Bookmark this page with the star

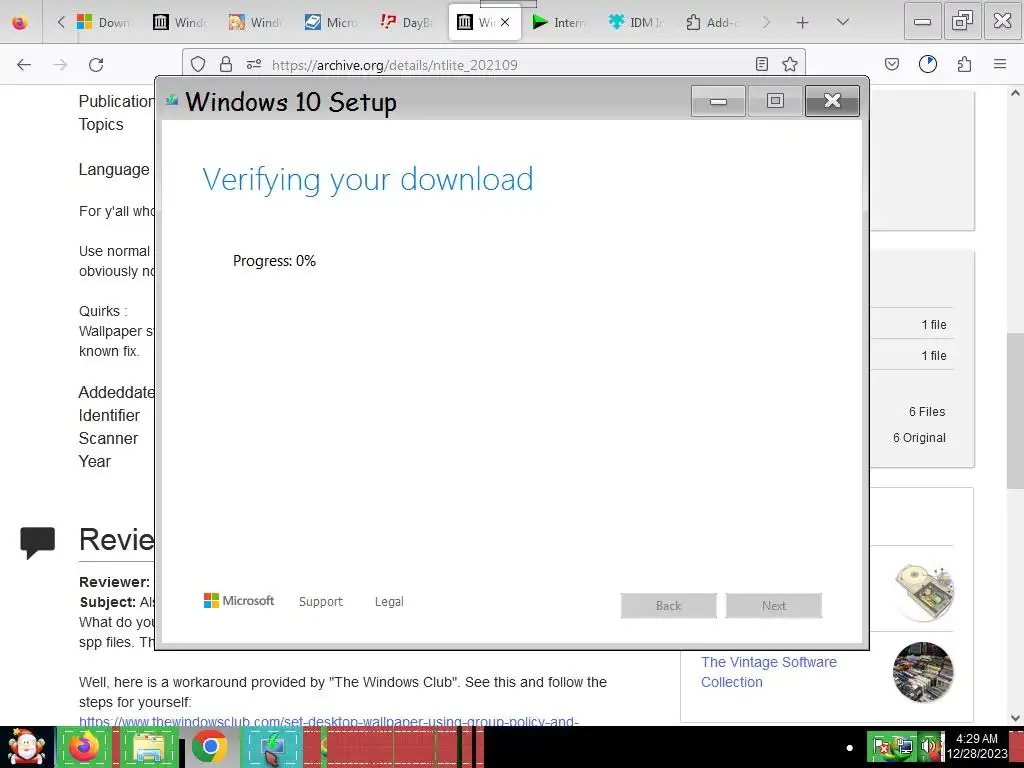(790, 64)
